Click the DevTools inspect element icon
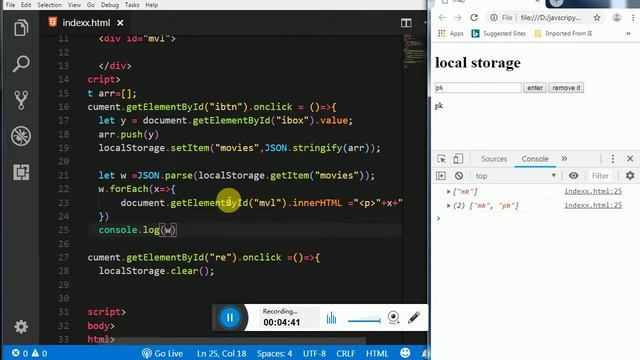Image resolution: width=640 pixels, height=360 pixels. click(x=441, y=159)
